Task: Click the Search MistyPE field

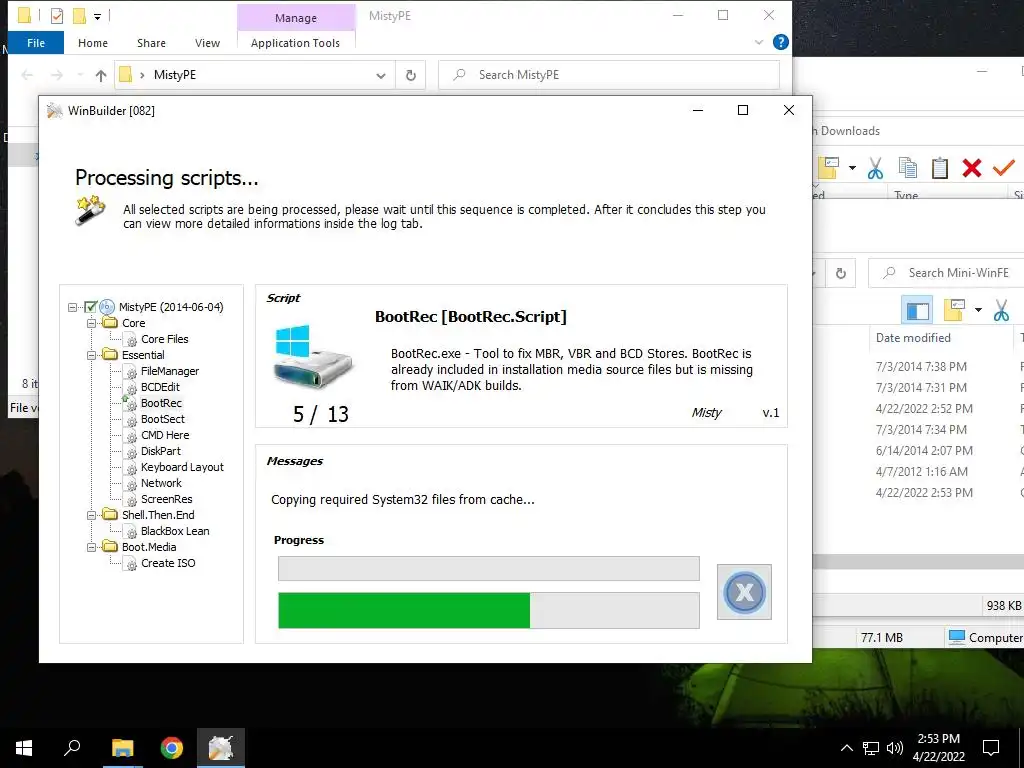Action: tap(609, 75)
